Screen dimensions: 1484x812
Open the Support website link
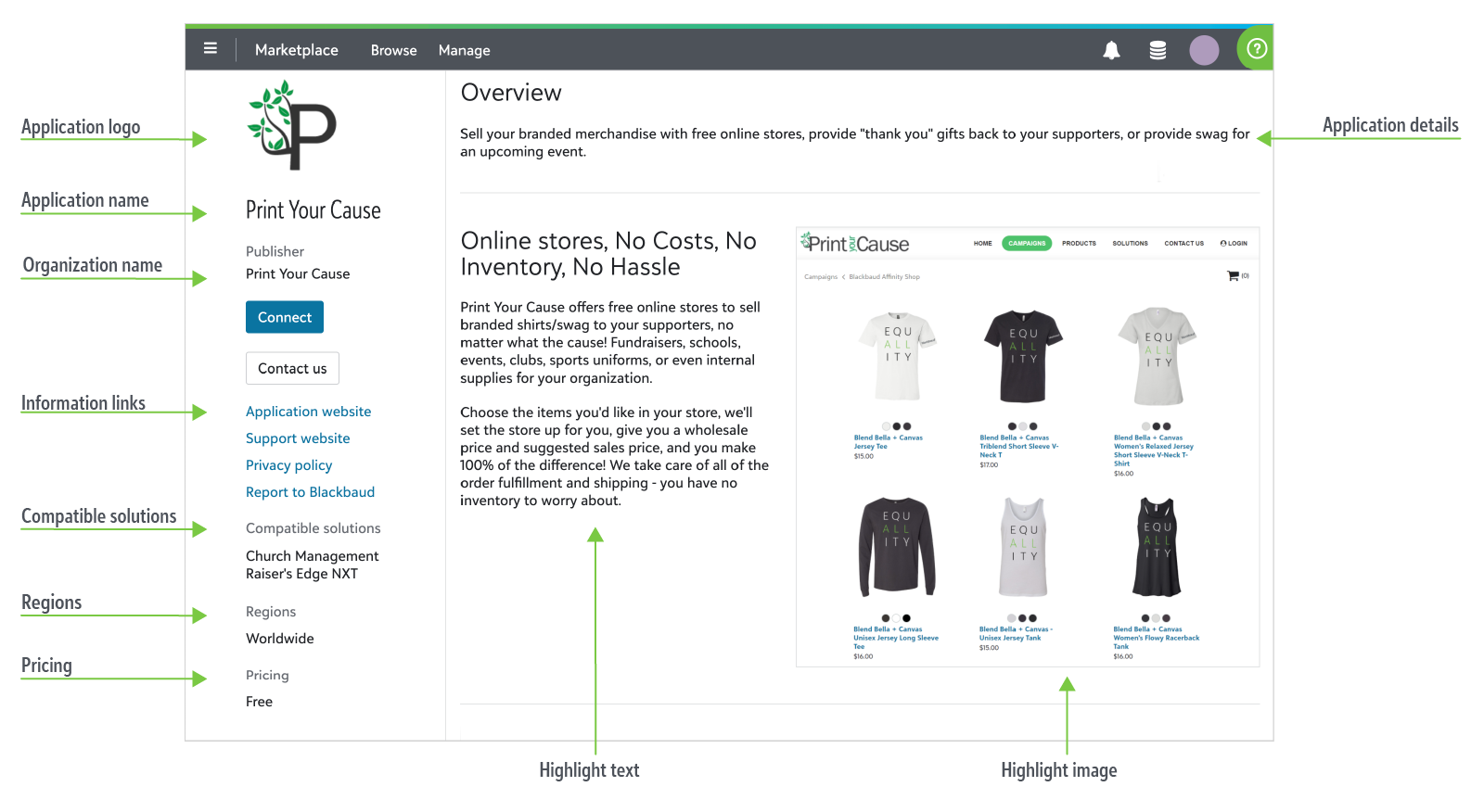[298, 438]
